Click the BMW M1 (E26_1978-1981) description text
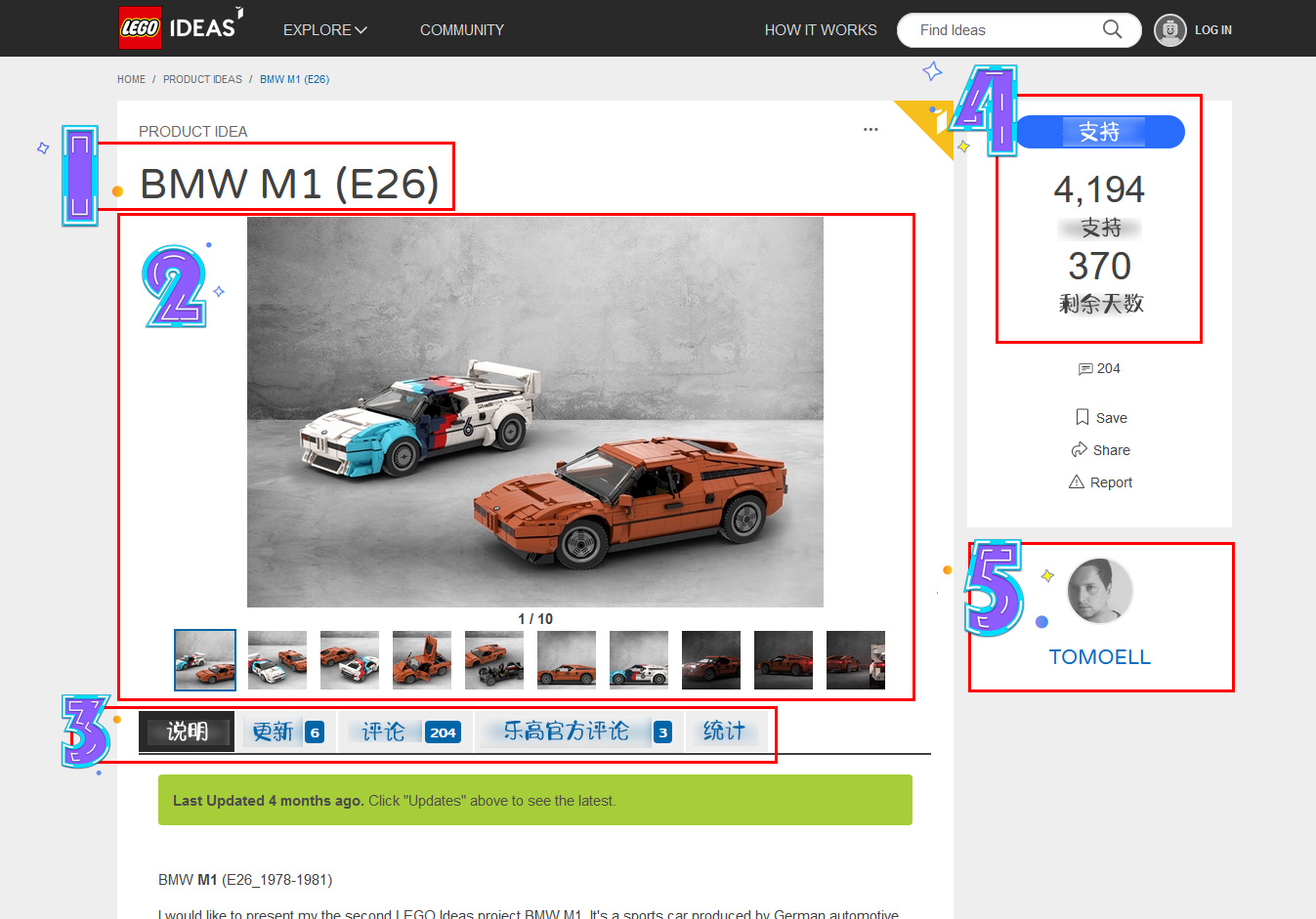1316x919 pixels. click(245, 880)
